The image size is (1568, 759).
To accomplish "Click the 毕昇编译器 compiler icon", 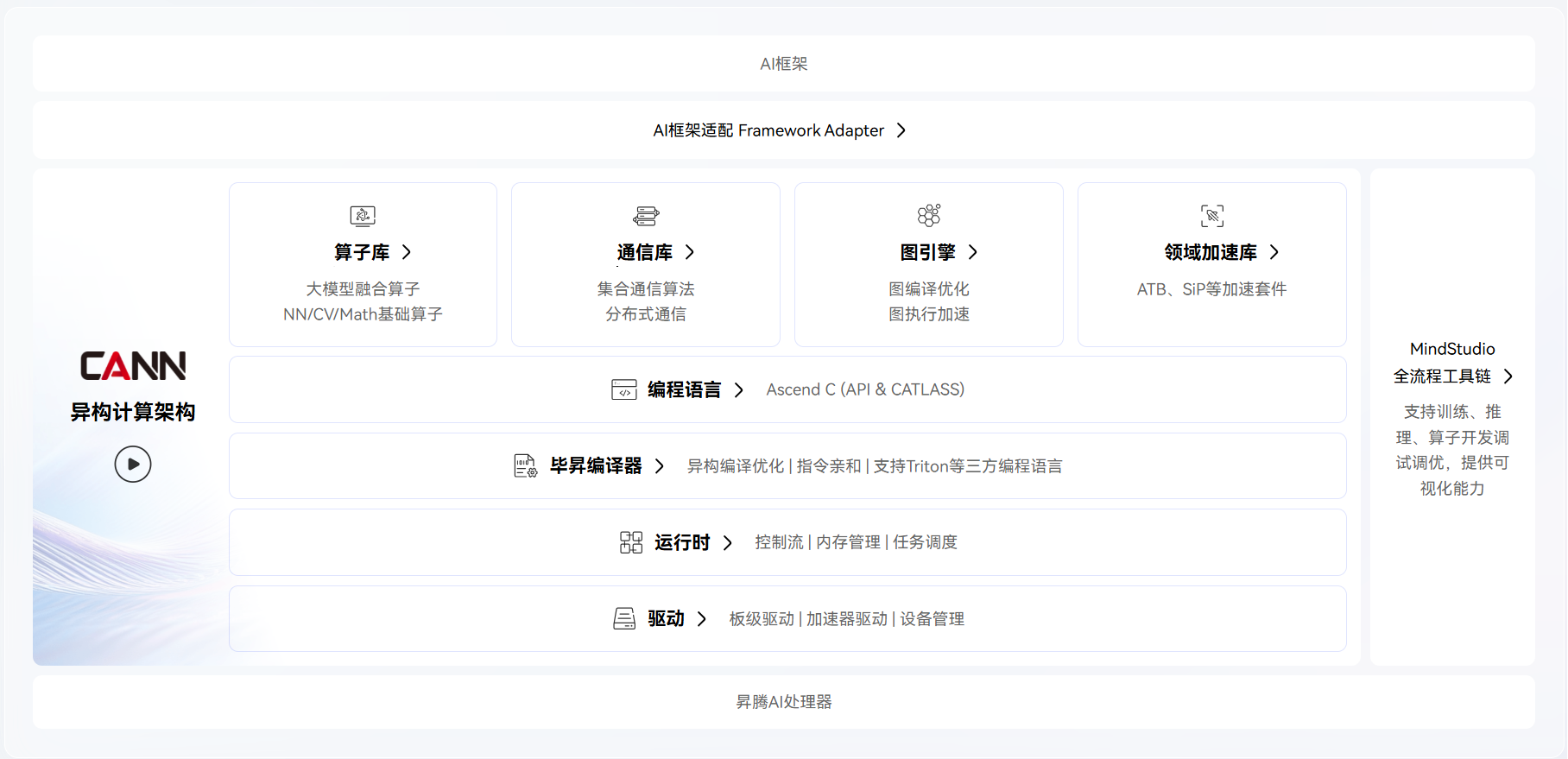I will coord(526,466).
